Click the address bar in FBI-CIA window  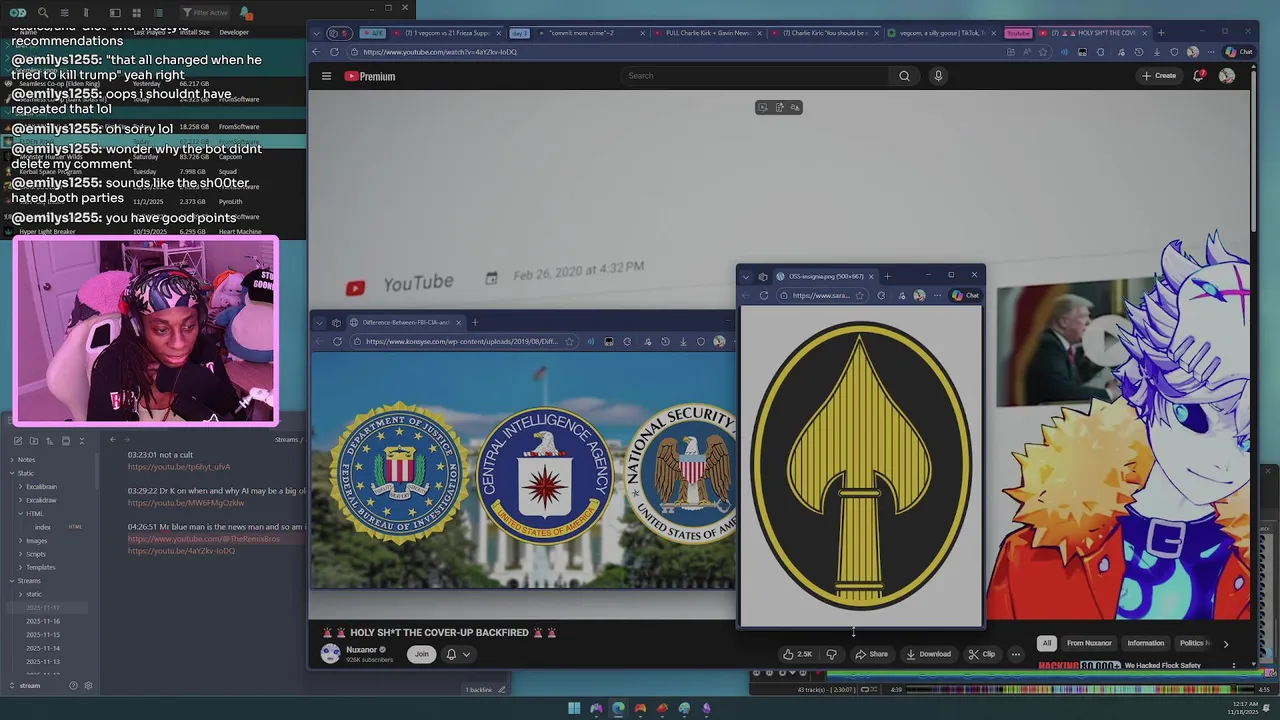(x=462, y=341)
